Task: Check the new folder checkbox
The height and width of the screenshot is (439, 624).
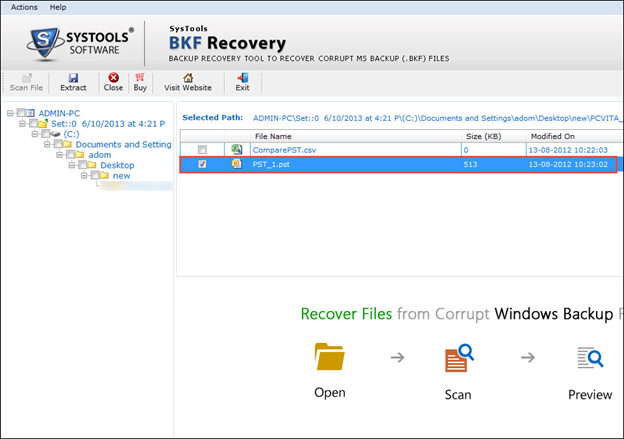Action: point(95,175)
